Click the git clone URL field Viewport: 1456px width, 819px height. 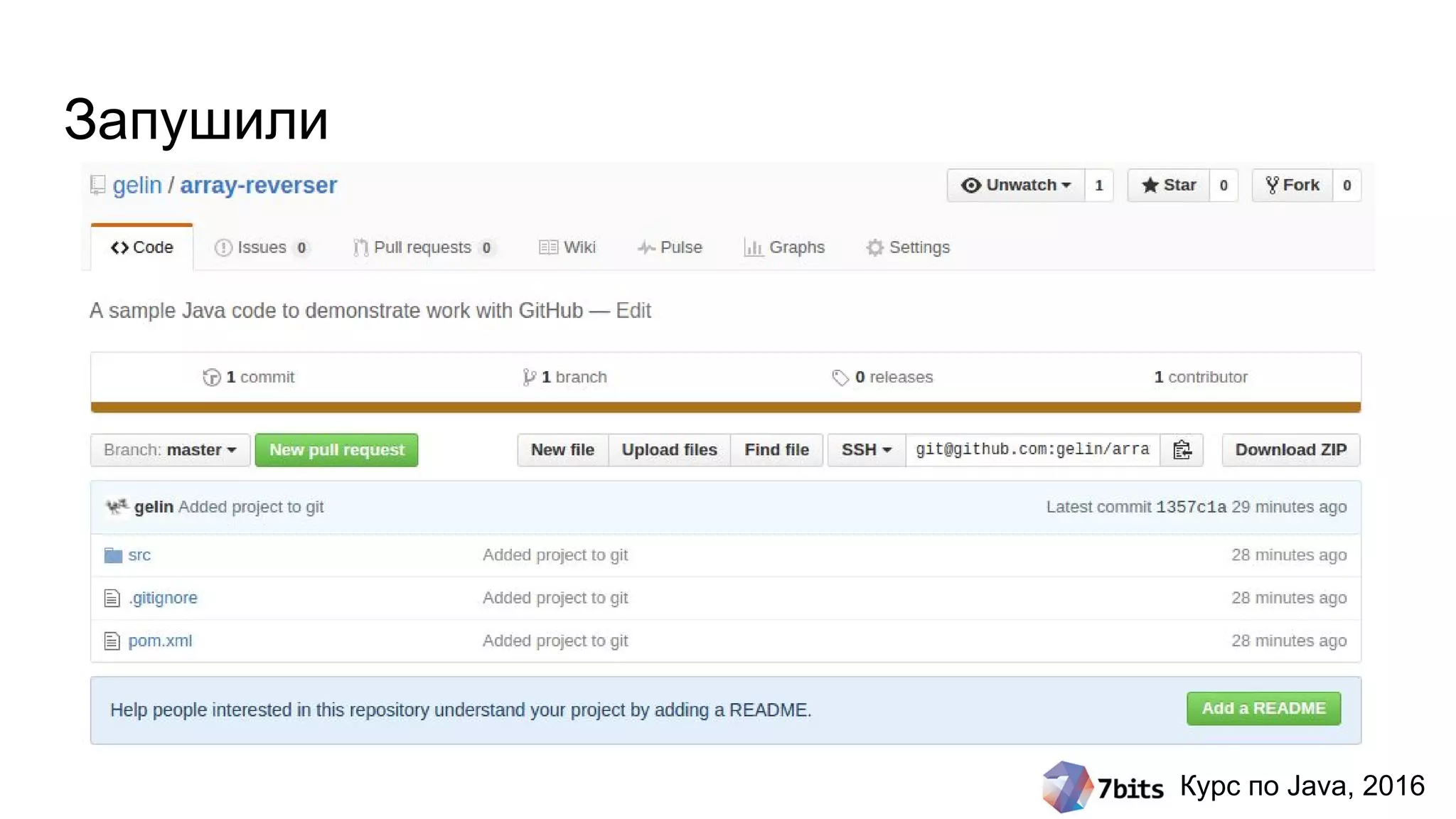coord(1033,450)
